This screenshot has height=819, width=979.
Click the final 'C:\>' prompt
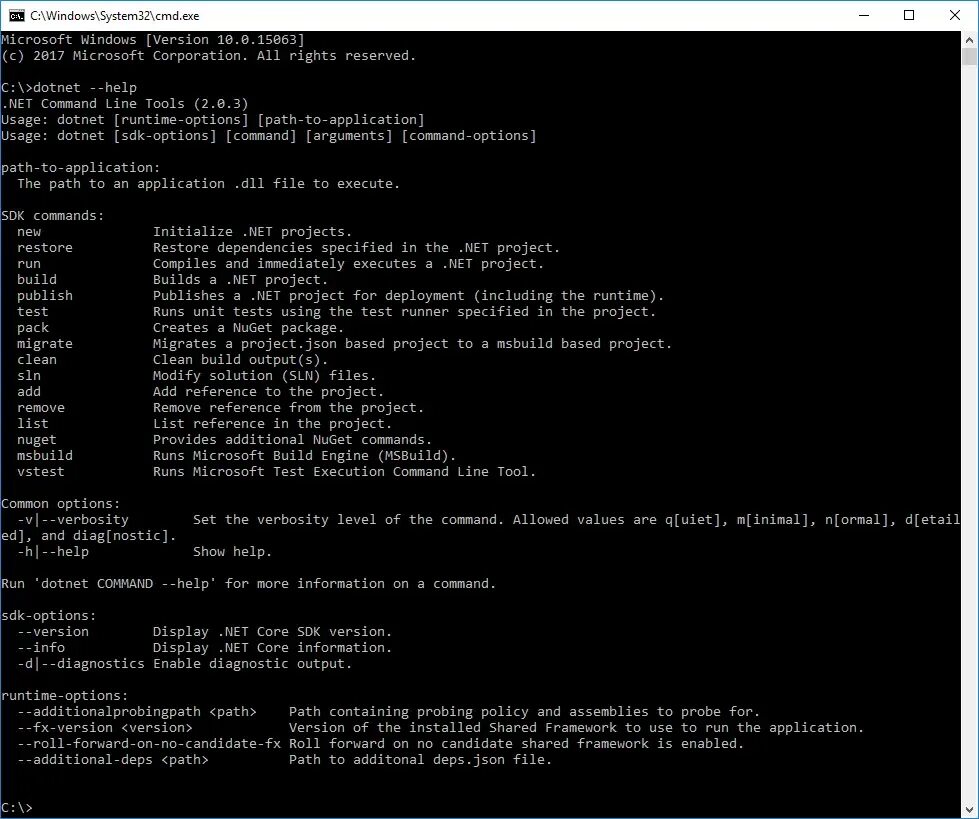coord(16,808)
